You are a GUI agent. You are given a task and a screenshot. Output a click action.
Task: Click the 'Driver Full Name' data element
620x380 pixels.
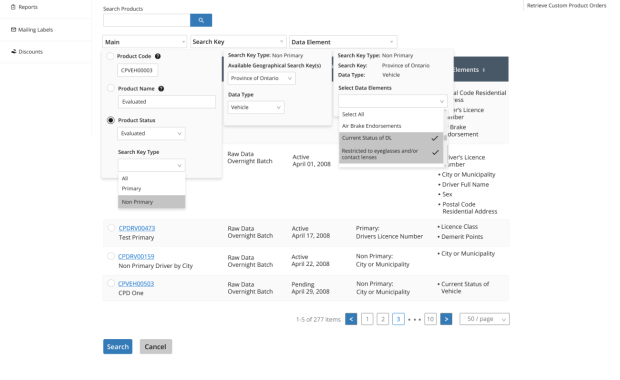(465, 185)
